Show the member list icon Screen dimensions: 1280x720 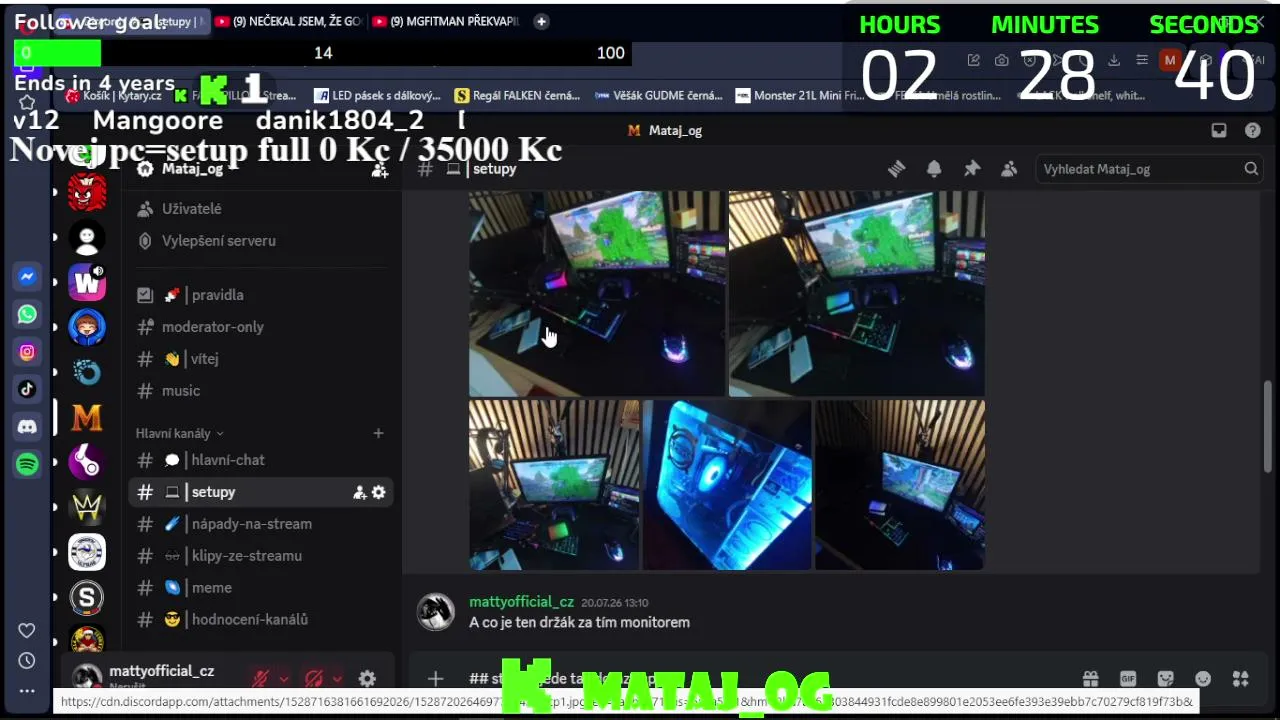[1009, 169]
